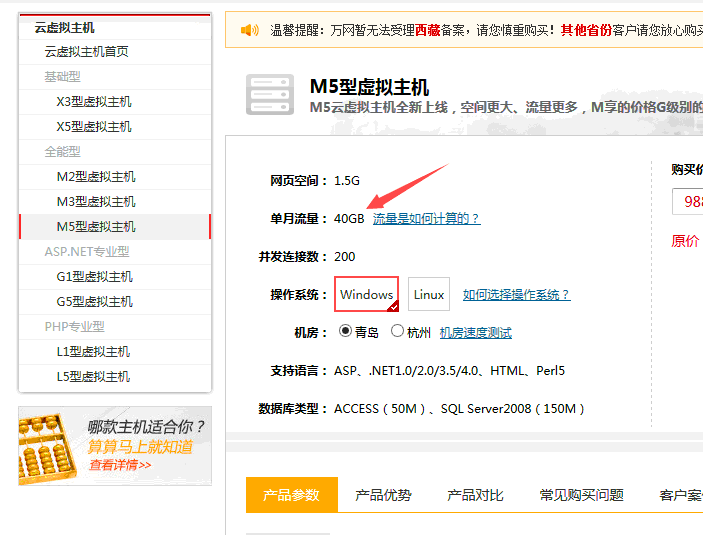Switch to the 产品优势 tab
This screenshot has height=535, width=703.
point(383,495)
